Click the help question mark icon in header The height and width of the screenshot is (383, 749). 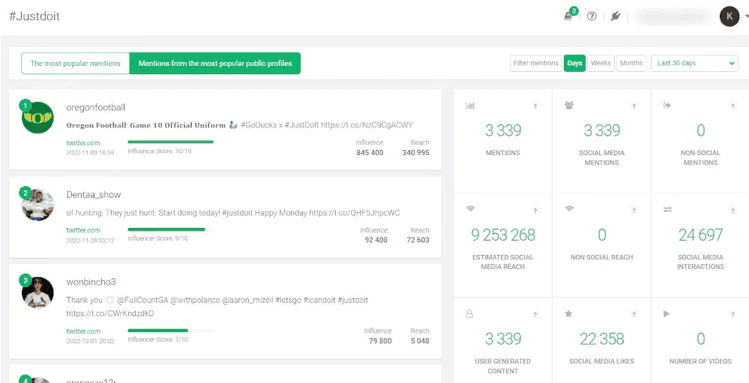[x=591, y=16]
